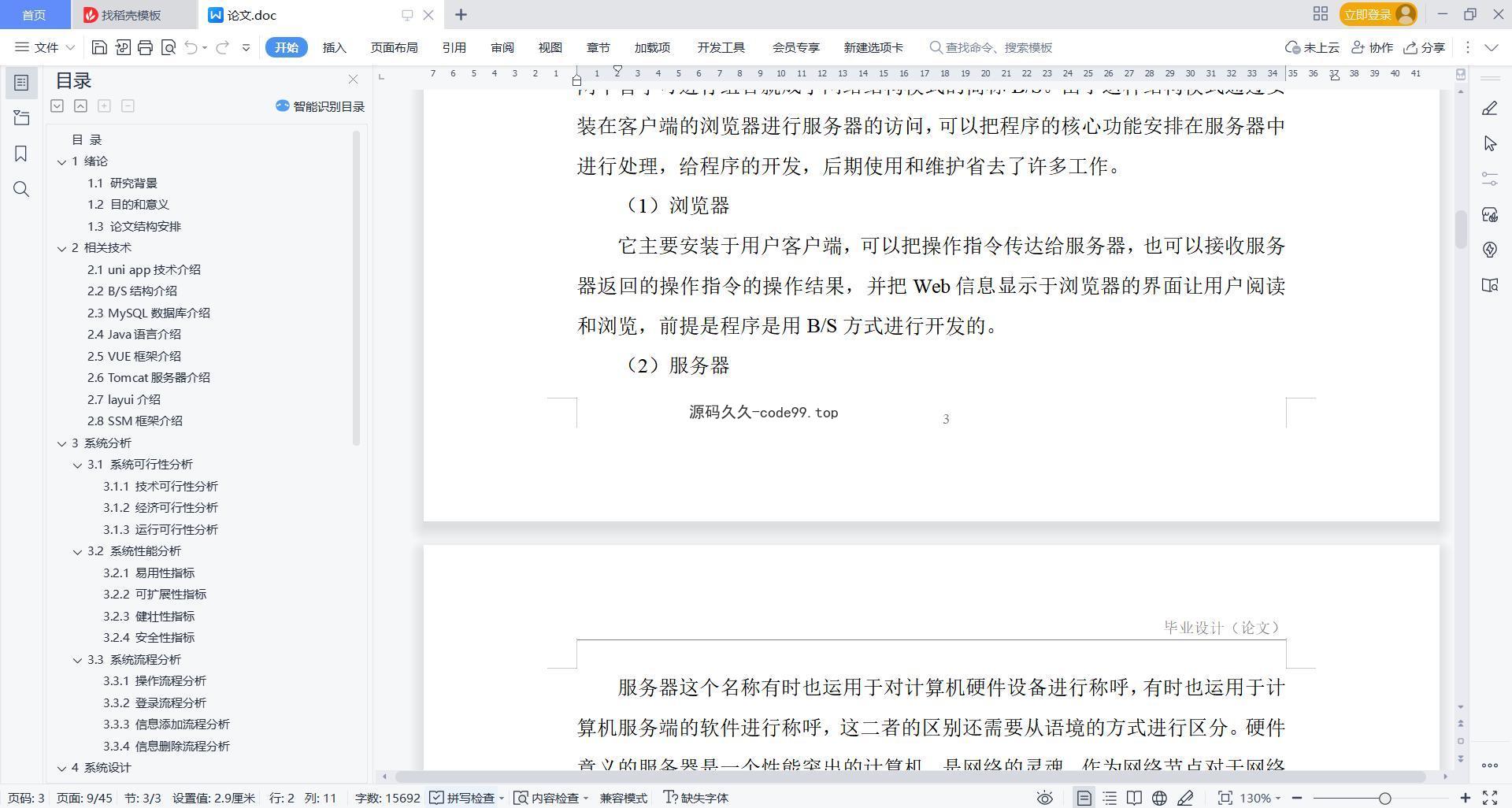Collapse the 1 绪论 outline node
The width and height of the screenshot is (1512, 808).
pos(61,161)
